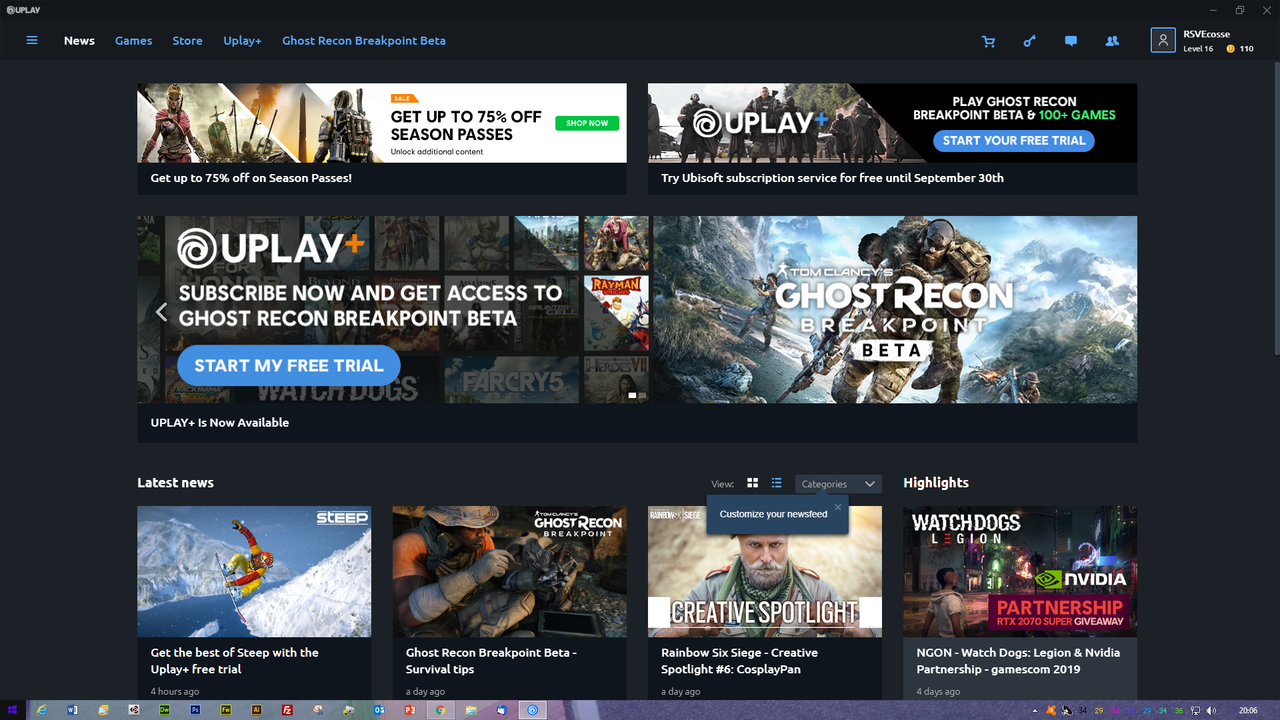Click 'Try Ubisoft subscription service' caption

click(832, 178)
